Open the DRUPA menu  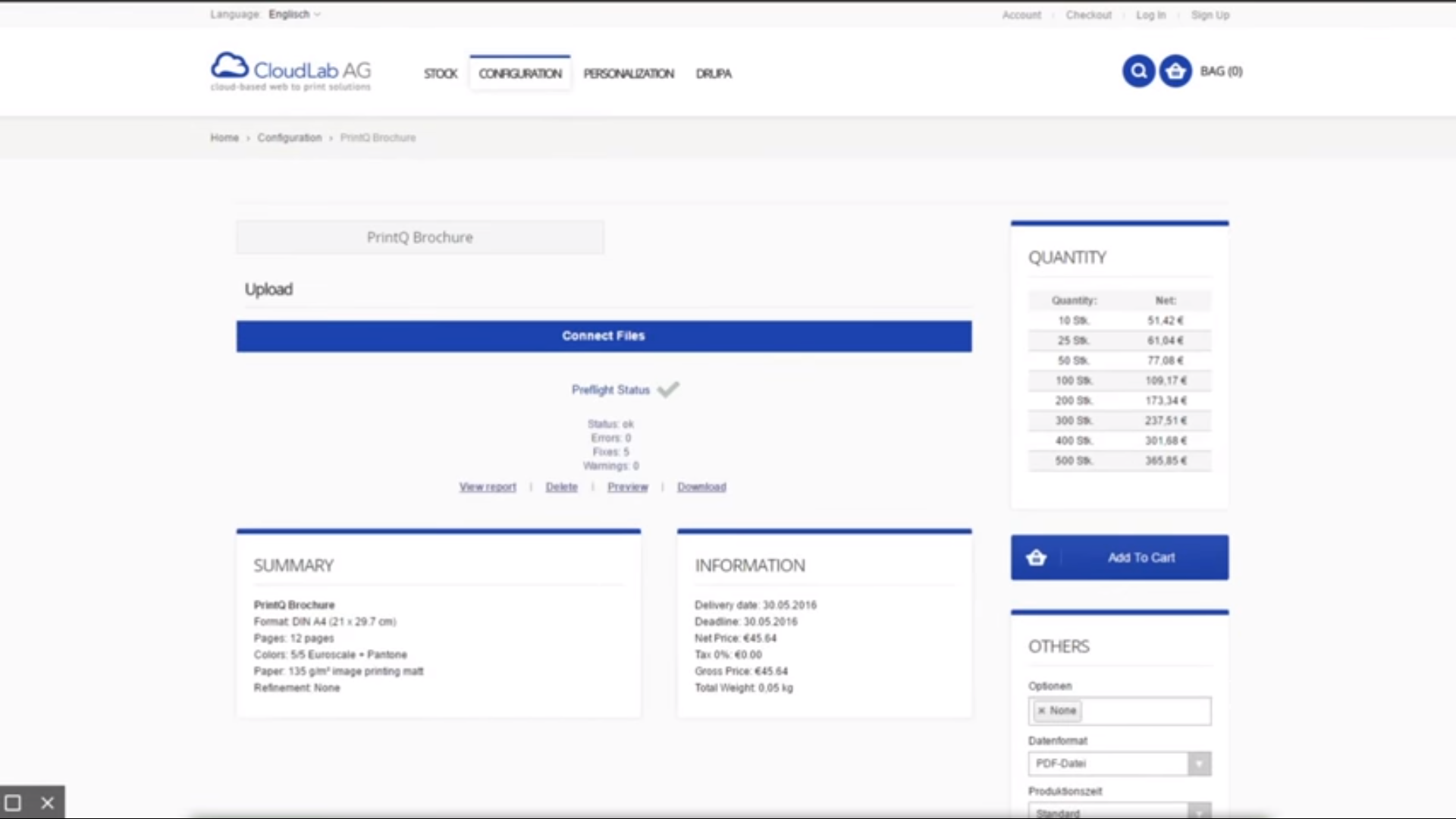714,74
